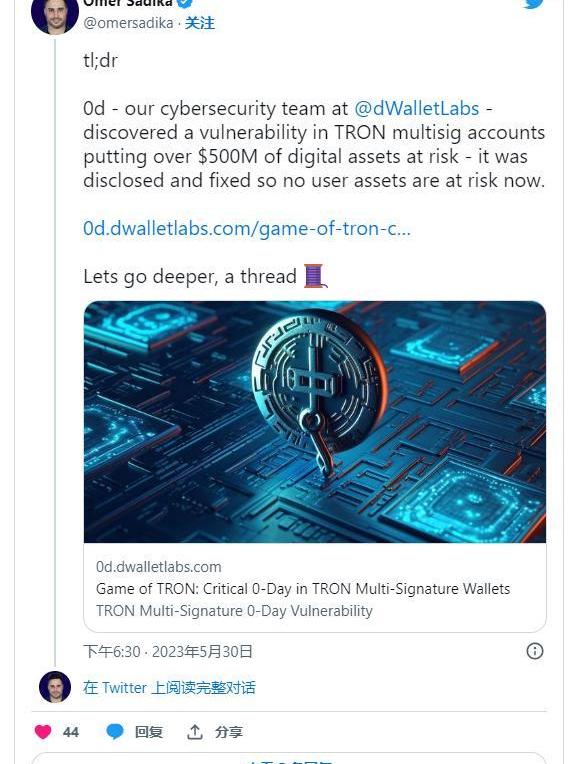Click the share upload arrow icon
This screenshot has height=764, width=569.
tap(194, 731)
